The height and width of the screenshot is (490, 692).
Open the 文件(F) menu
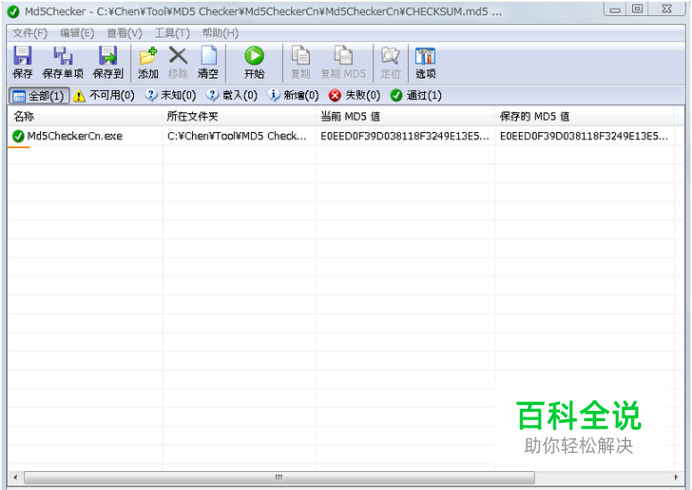pos(30,33)
